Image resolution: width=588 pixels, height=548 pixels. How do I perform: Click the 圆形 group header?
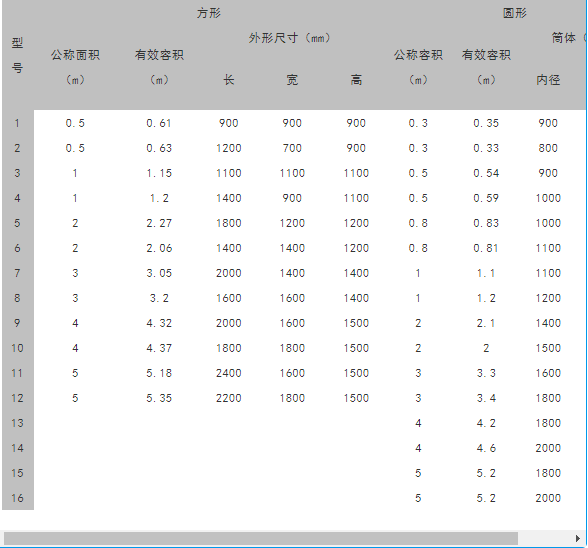point(514,14)
